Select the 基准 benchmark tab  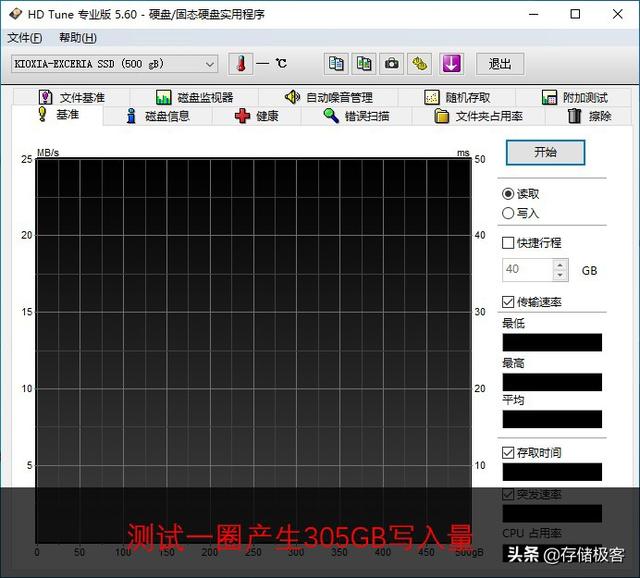58,115
